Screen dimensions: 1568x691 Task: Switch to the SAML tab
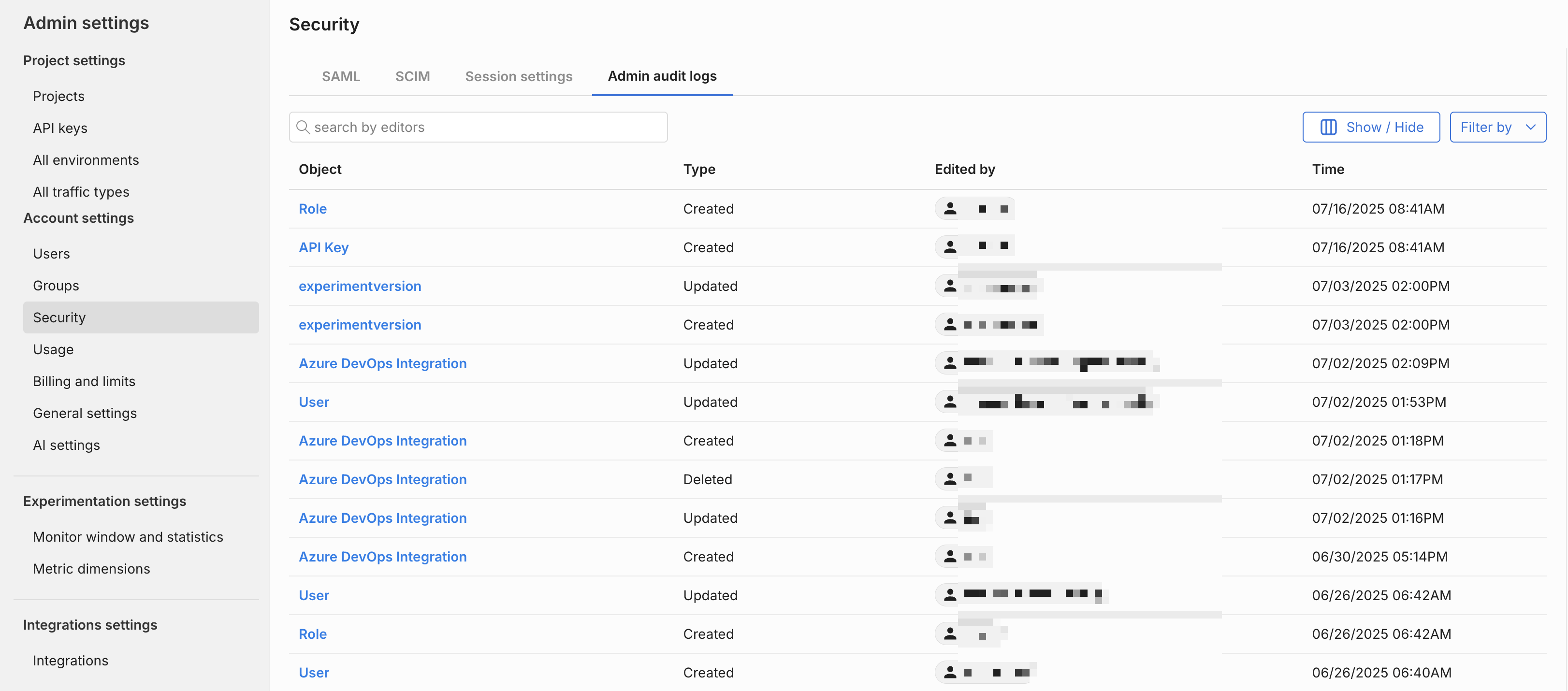point(341,76)
